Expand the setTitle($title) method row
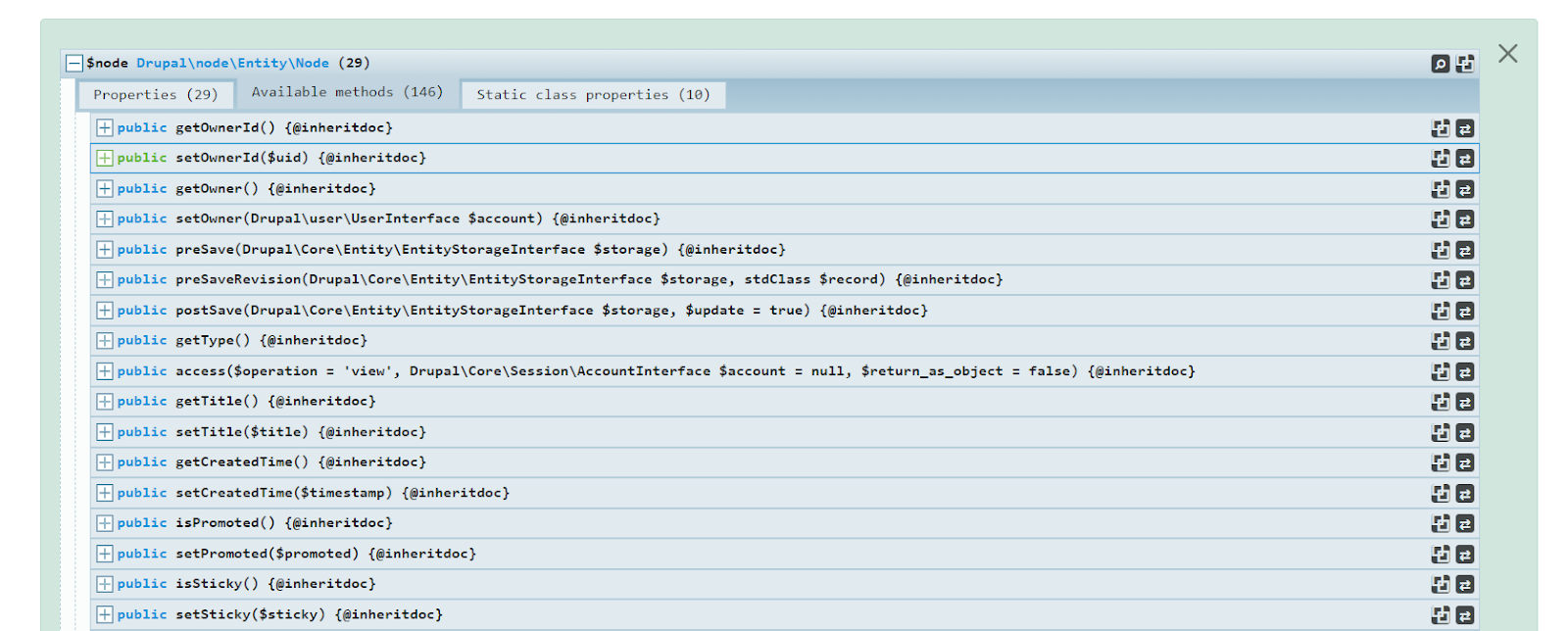The image size is (1568, 631). pos(105,431)
